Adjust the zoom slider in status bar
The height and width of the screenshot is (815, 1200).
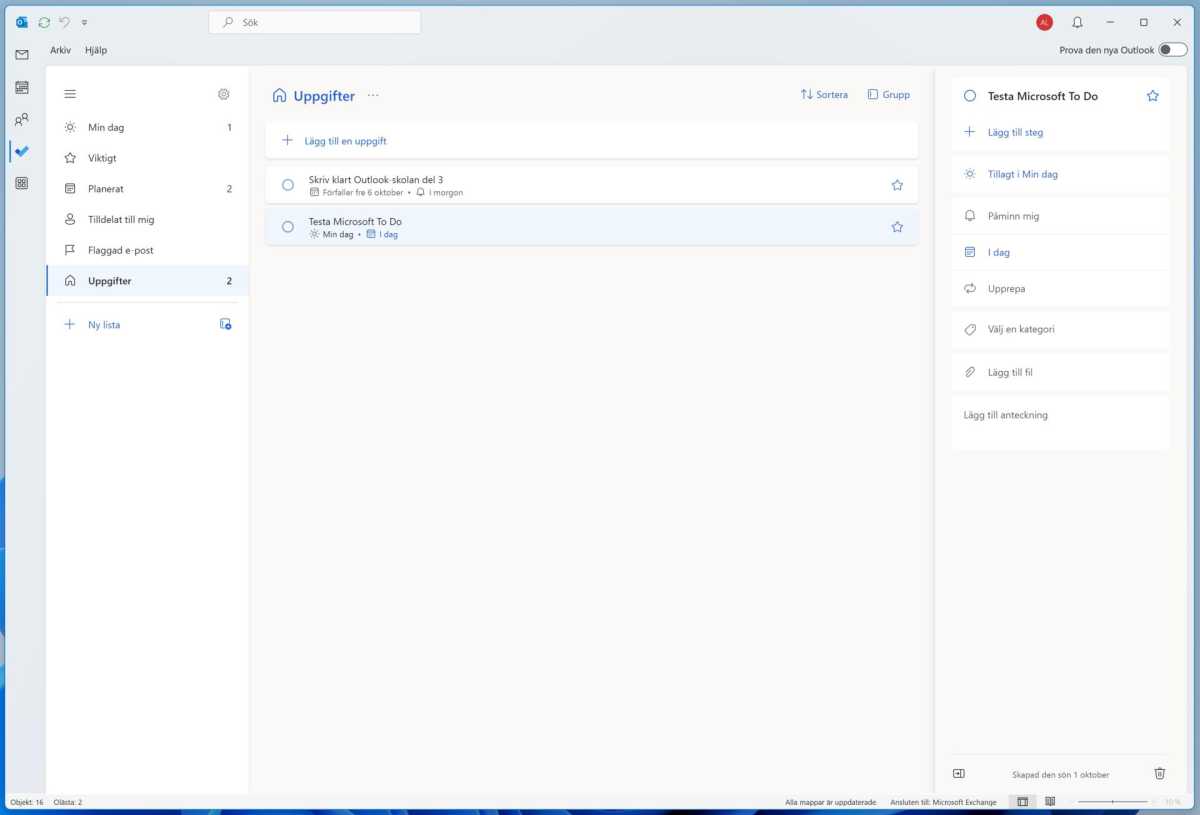point(1112,802)
